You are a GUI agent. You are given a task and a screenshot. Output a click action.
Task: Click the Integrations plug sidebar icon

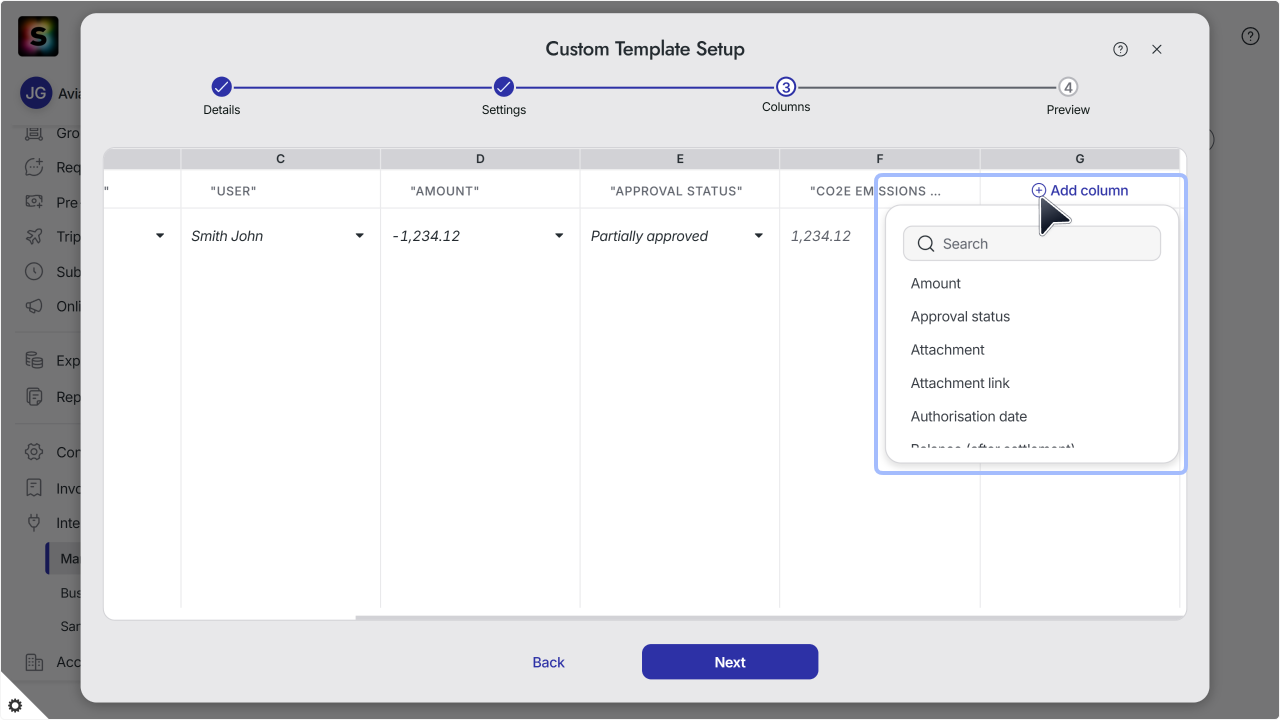click(x=34, y=523)
